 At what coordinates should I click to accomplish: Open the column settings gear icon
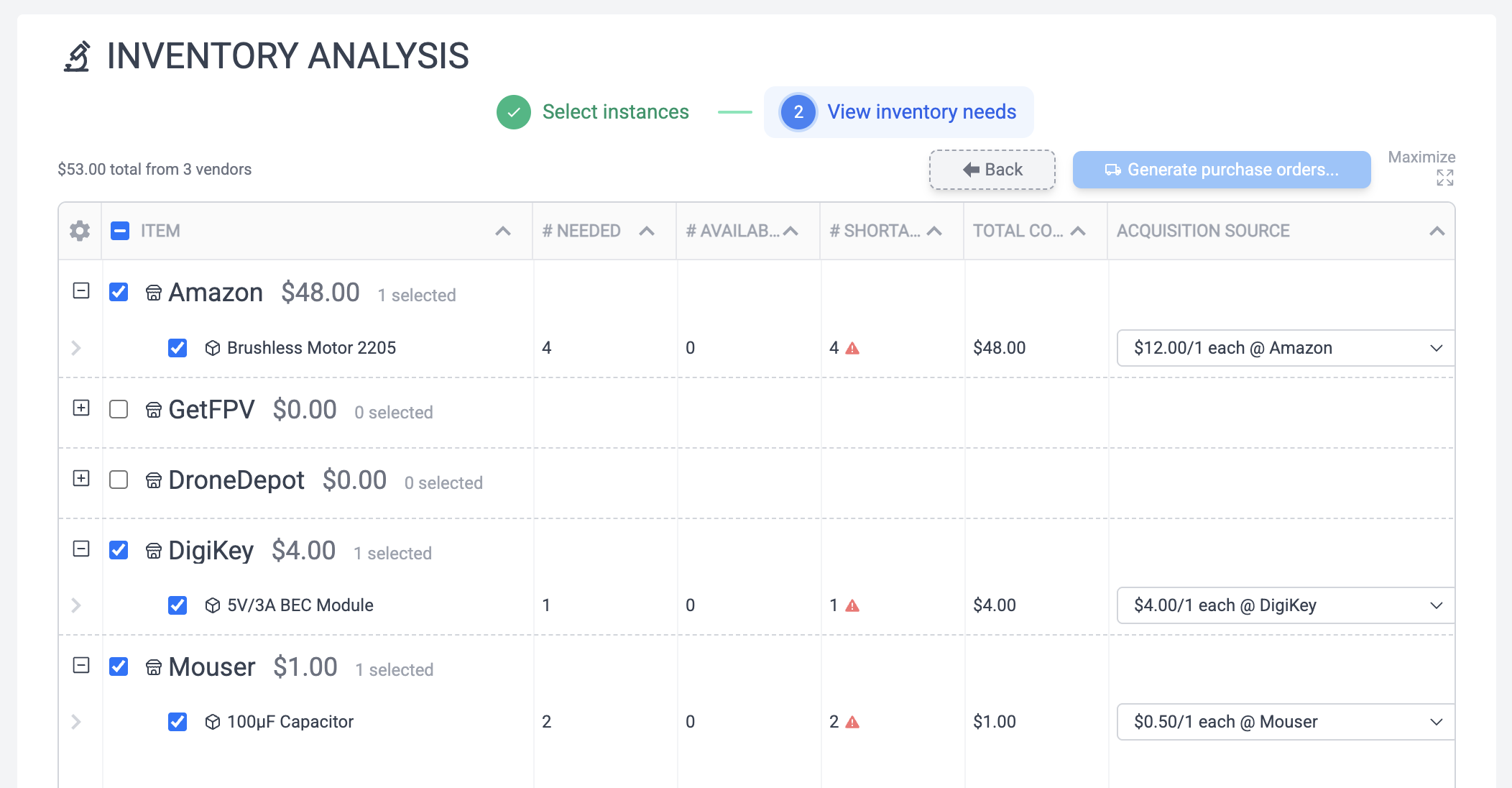point(79,231)
